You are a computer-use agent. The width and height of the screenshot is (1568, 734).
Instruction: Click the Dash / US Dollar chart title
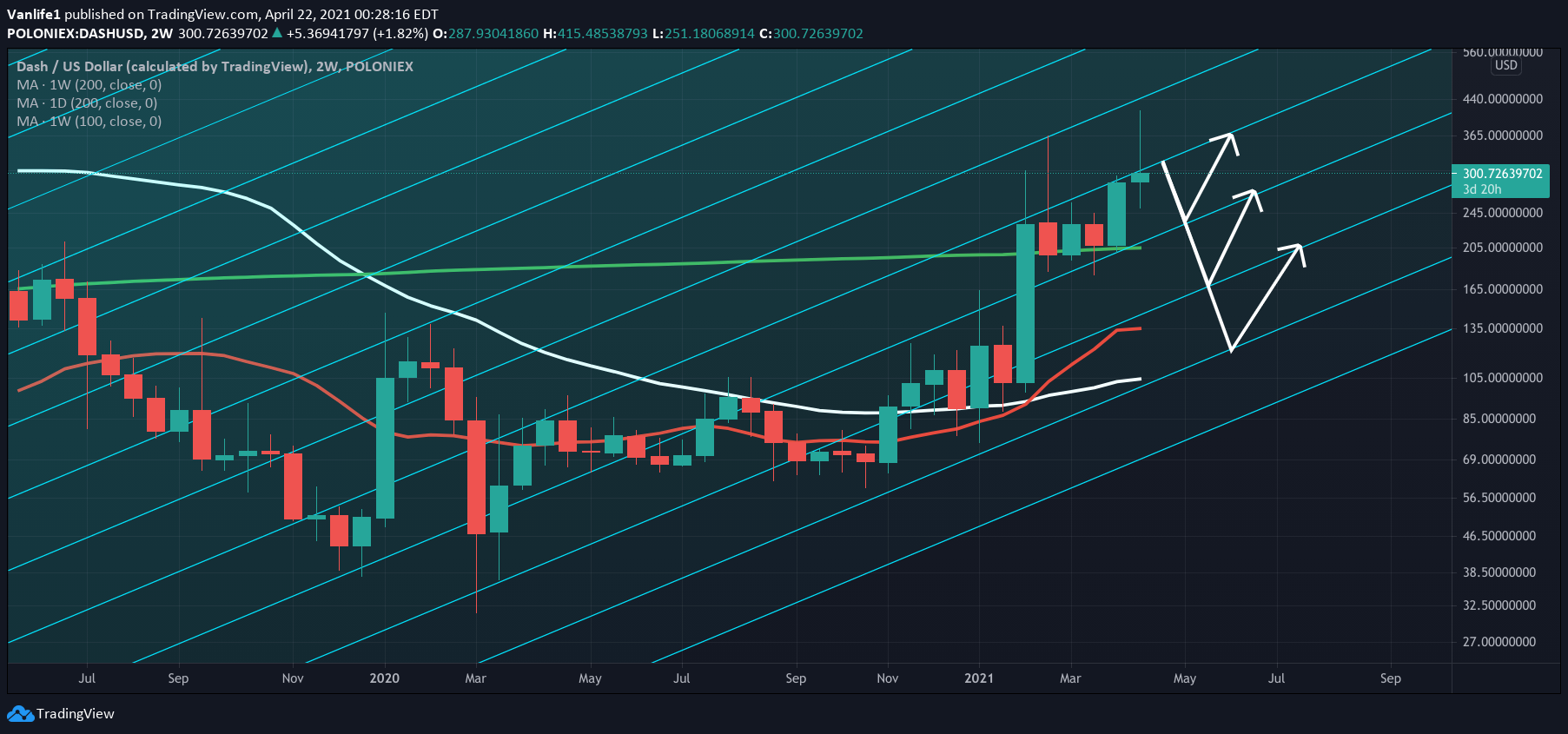215,67
